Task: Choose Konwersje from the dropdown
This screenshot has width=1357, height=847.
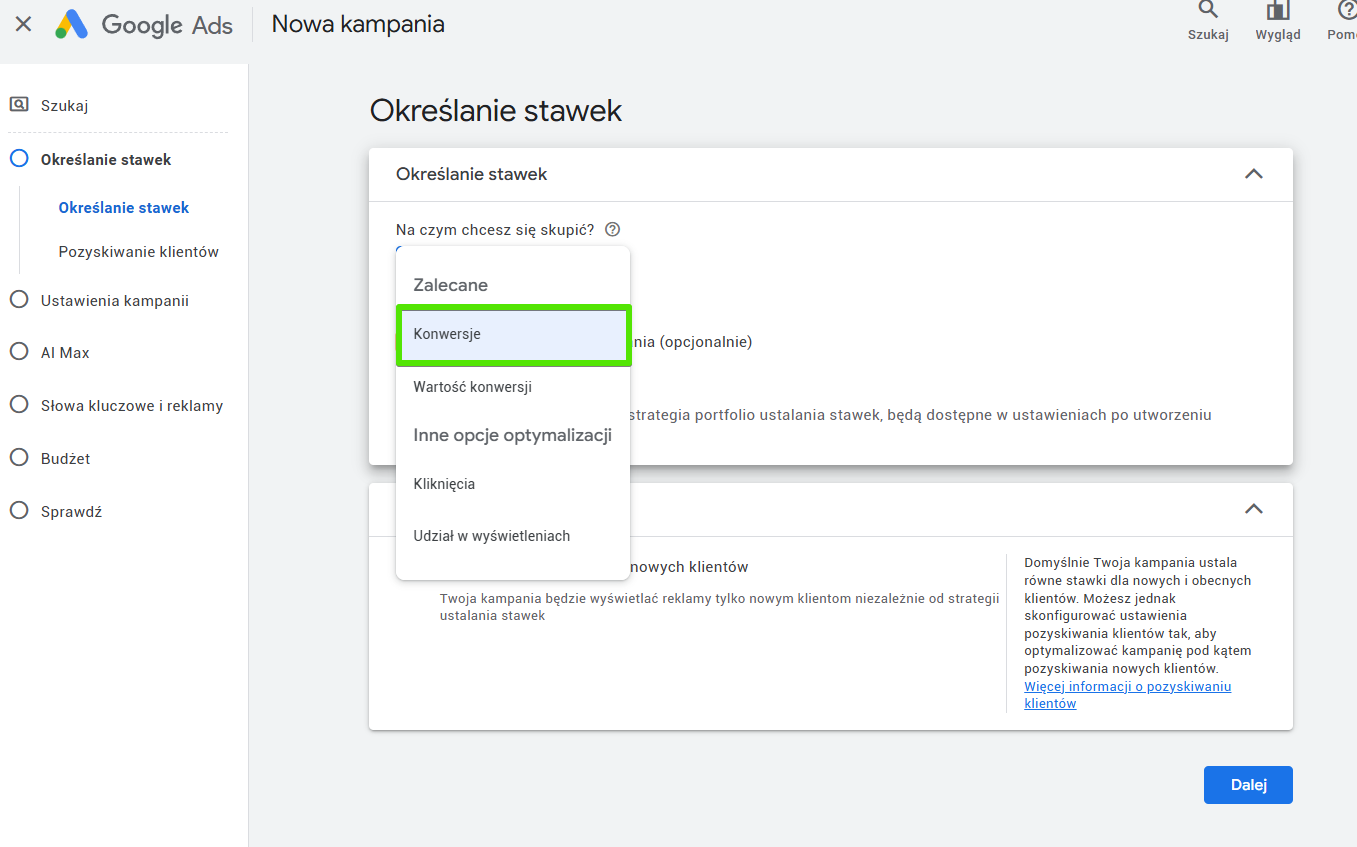Action: pyautogui.click(x=513, y=335)
